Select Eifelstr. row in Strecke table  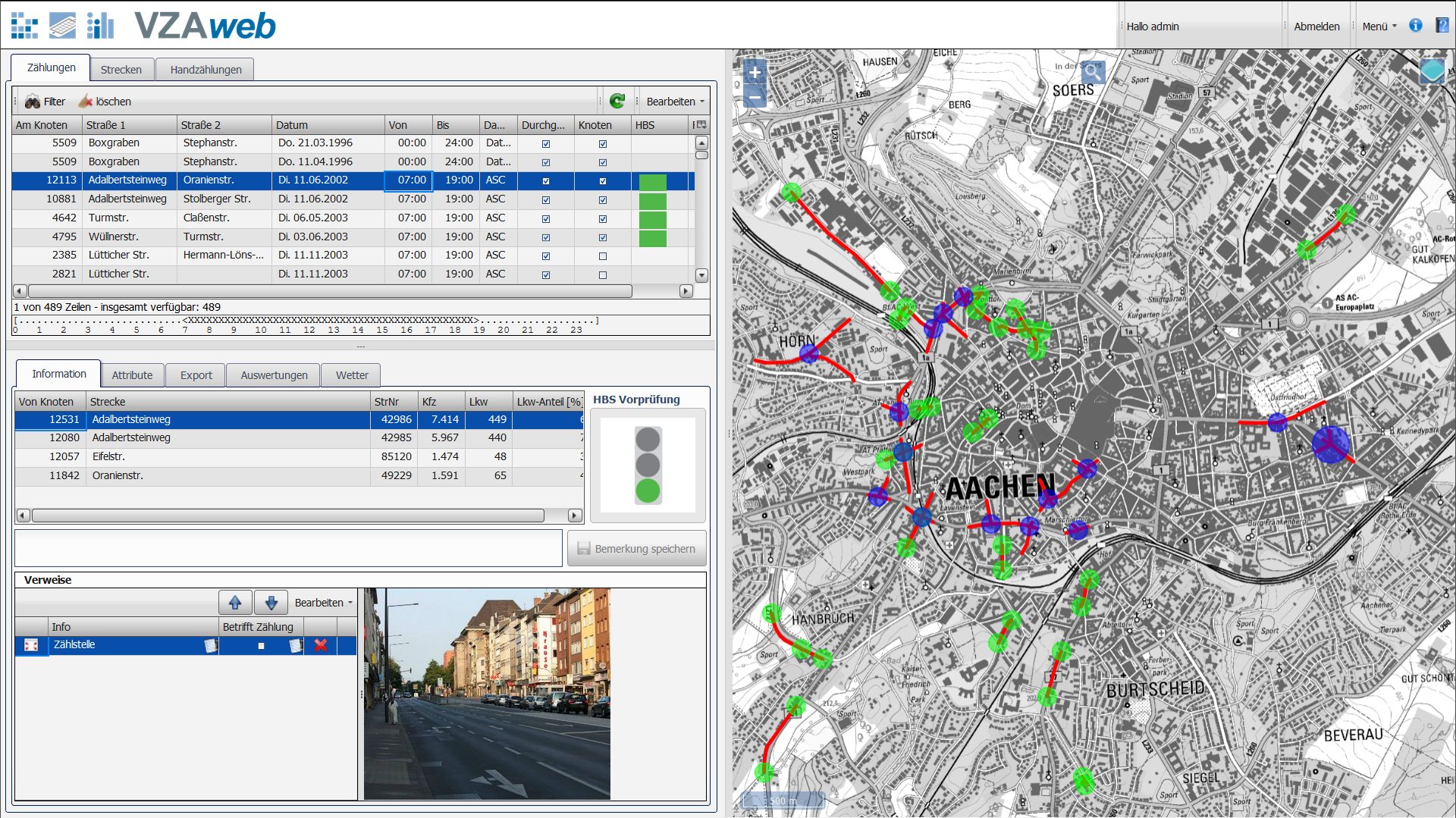(x=299, y=456)
